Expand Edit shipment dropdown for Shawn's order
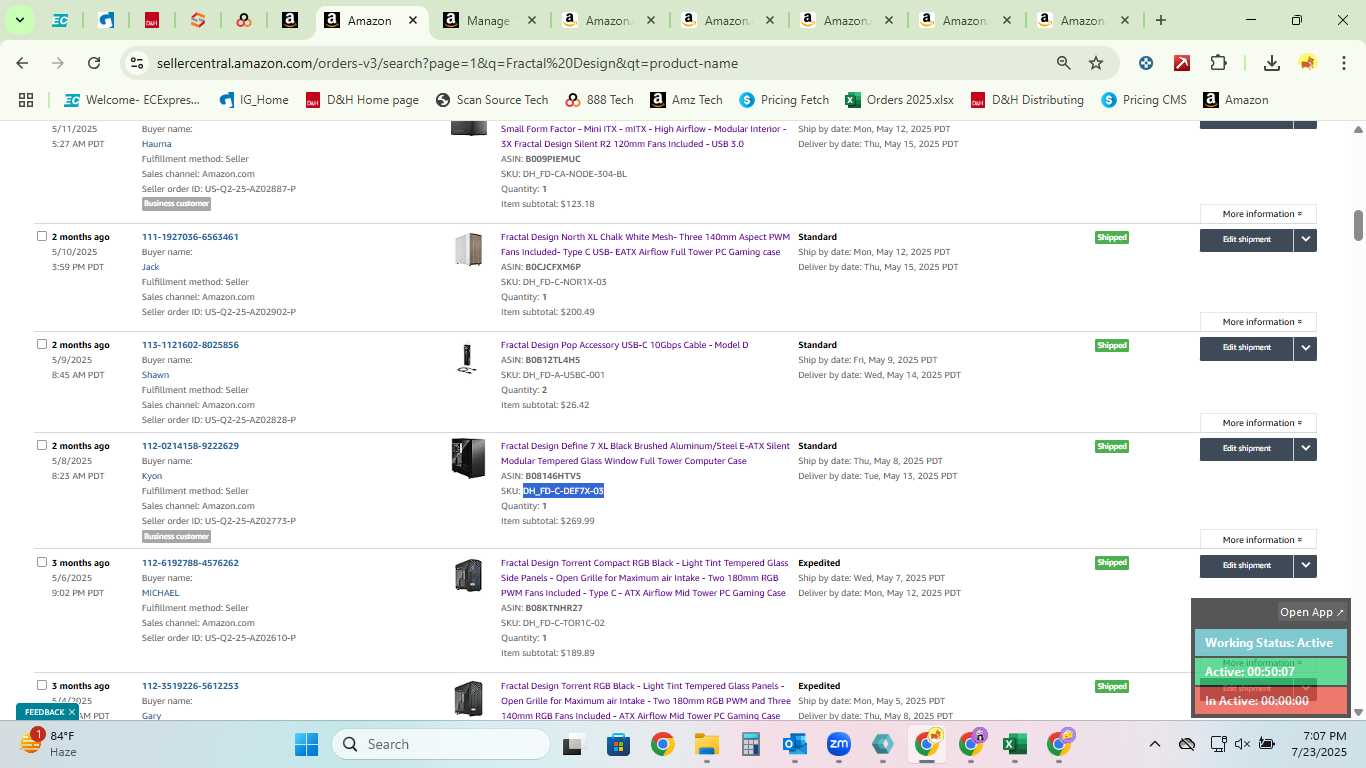The image size is (1366, 768). [x=1305, y=348]
